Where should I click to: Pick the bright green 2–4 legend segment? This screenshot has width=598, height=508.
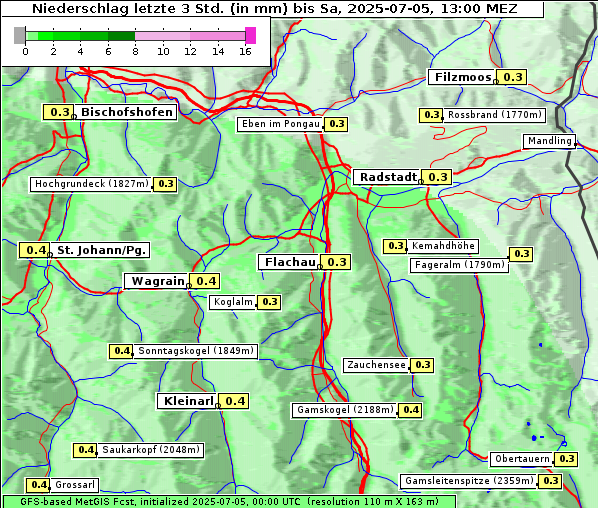(x=67, y=36)
